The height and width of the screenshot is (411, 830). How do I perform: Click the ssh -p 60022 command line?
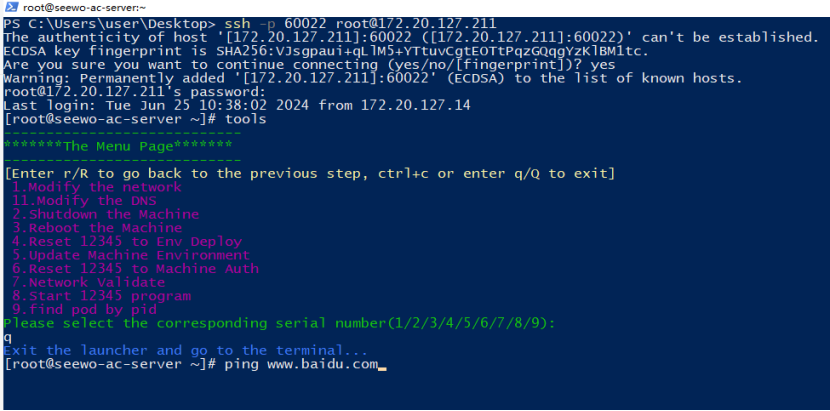pos(360,24)
